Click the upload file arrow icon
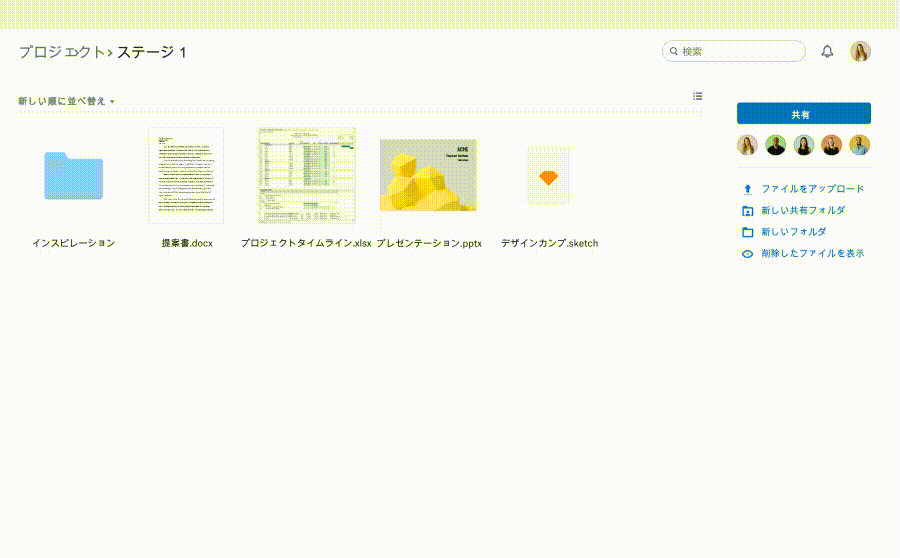The height and width of the screenshot is (558, 900). pos(747,189)
